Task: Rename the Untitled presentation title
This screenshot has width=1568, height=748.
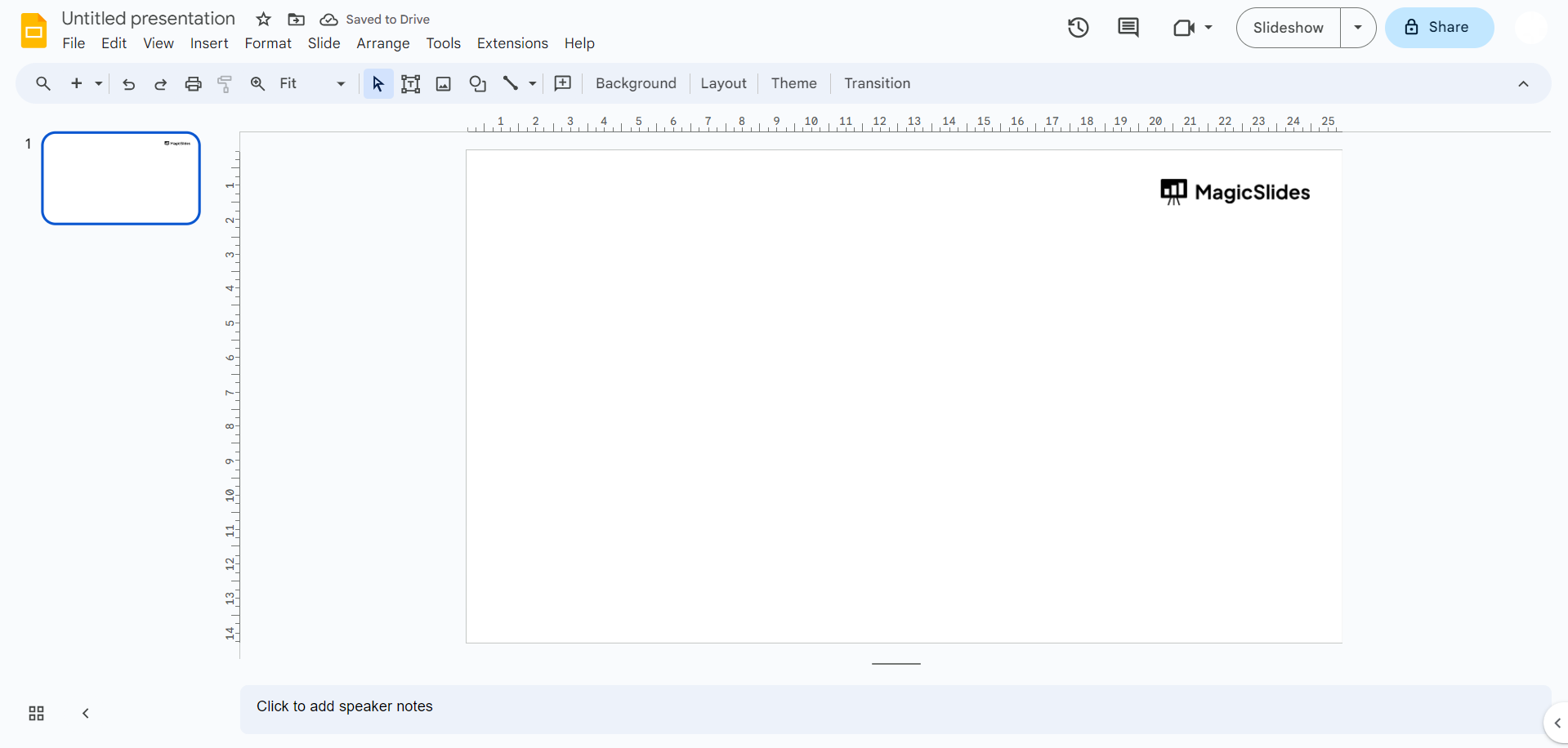Action: [148, 19]
